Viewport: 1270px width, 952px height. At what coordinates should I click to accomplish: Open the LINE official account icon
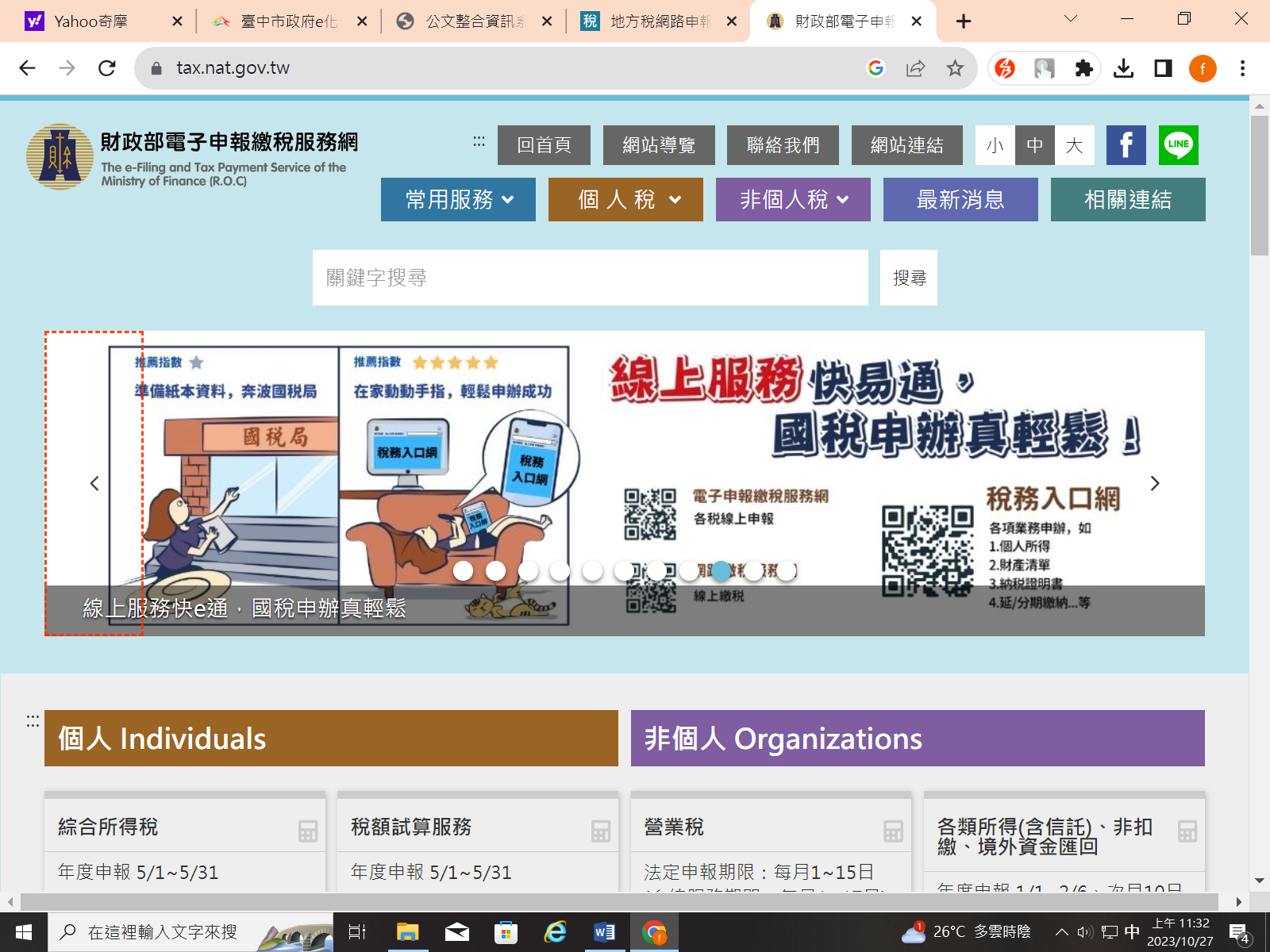1178,145
